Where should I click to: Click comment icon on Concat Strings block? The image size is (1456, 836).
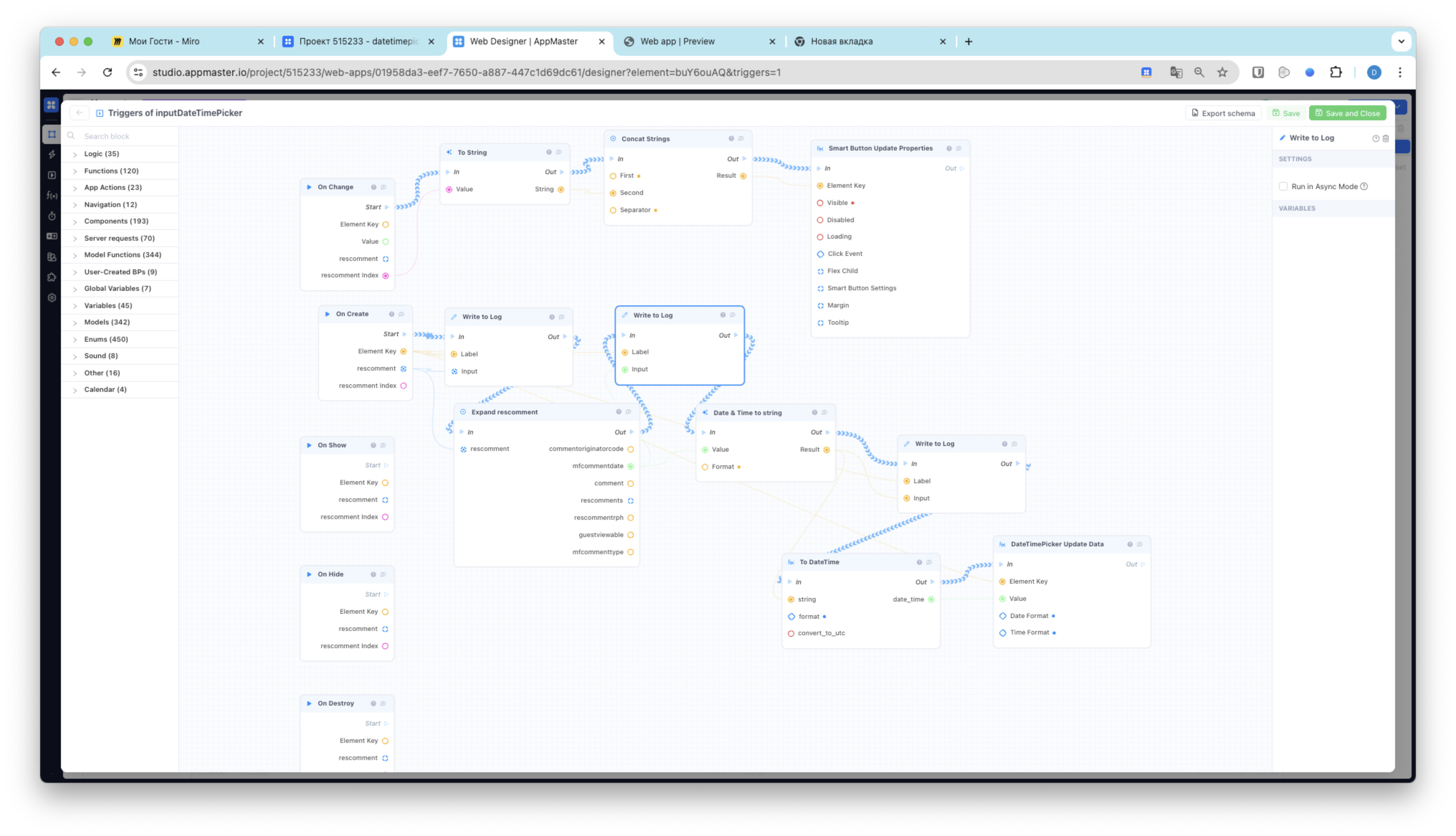click(x=741, y=139)
